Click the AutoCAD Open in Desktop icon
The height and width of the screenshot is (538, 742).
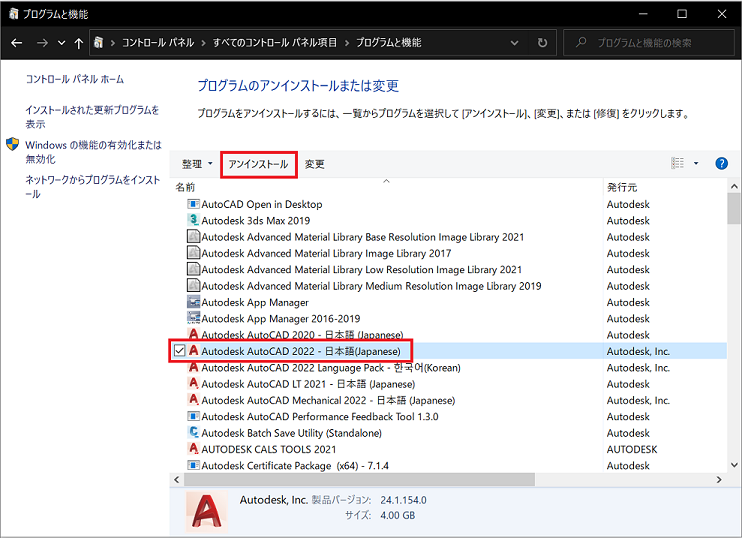click(193, 204)
